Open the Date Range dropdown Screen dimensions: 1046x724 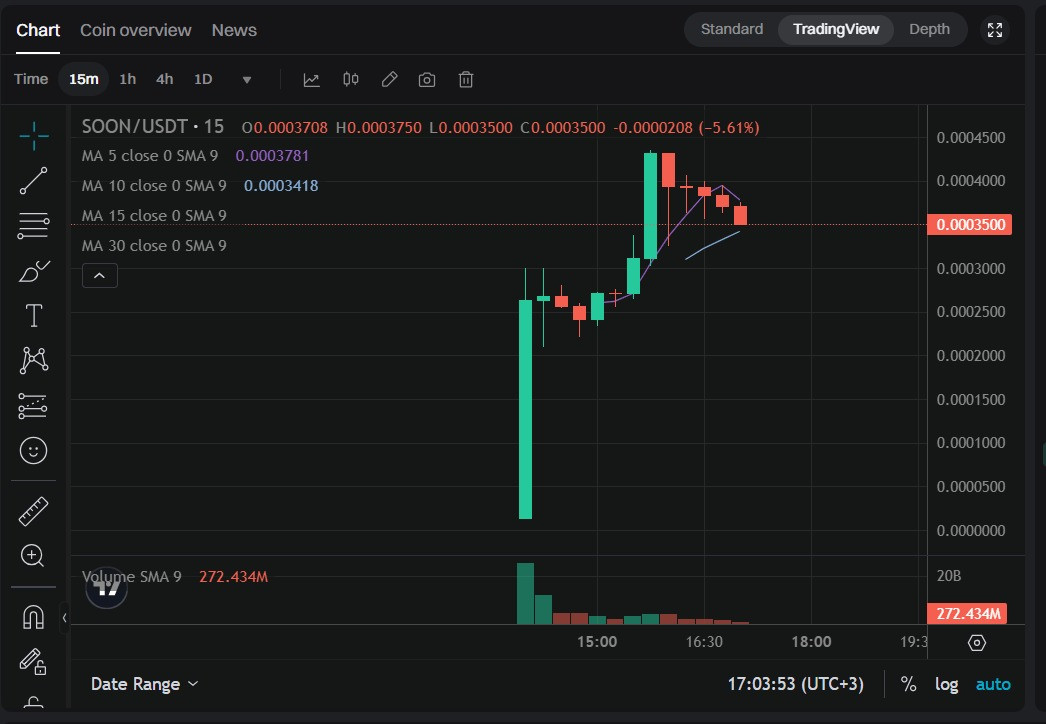(x=145, y=684)
